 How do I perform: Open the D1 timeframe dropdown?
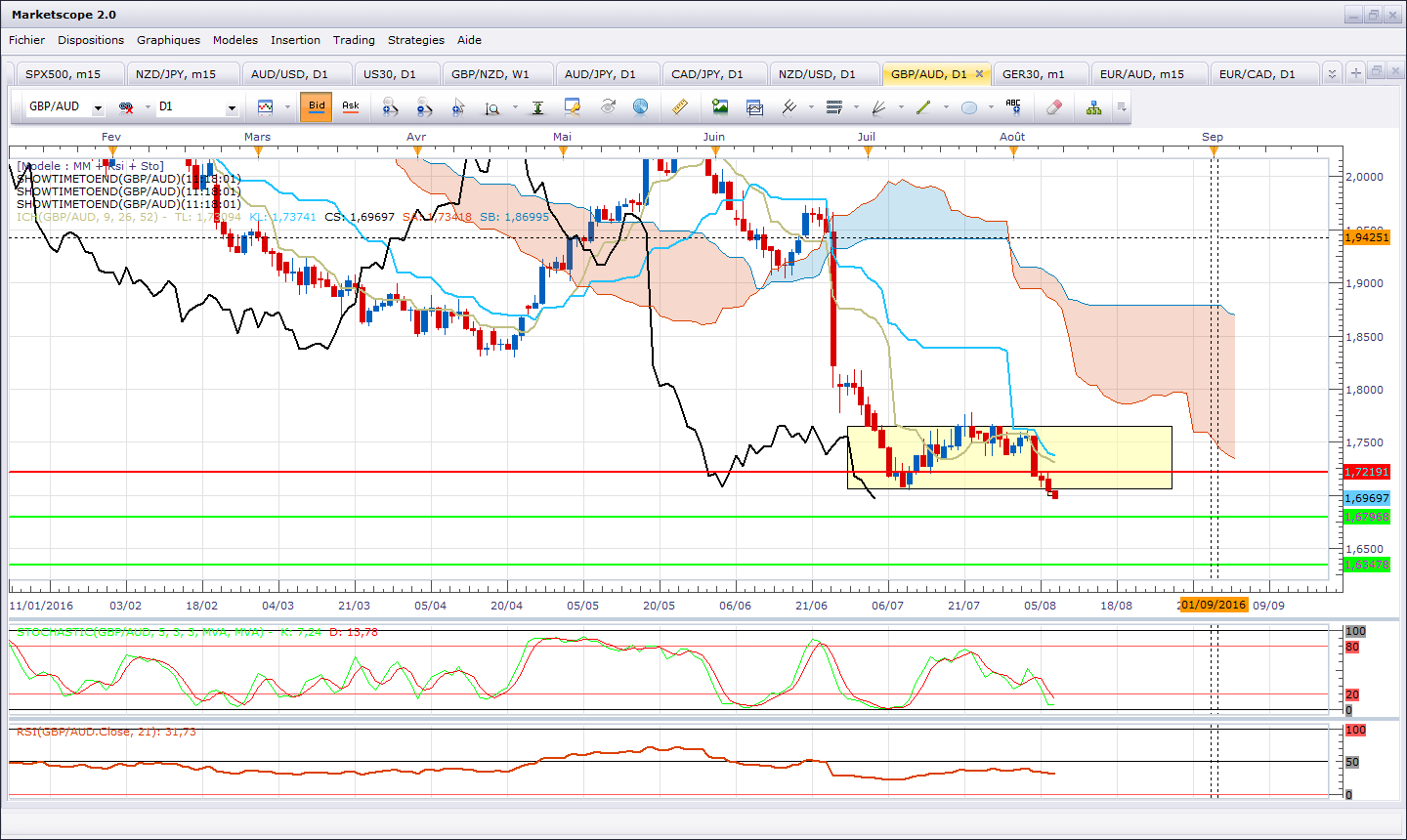tap(232, 108)
